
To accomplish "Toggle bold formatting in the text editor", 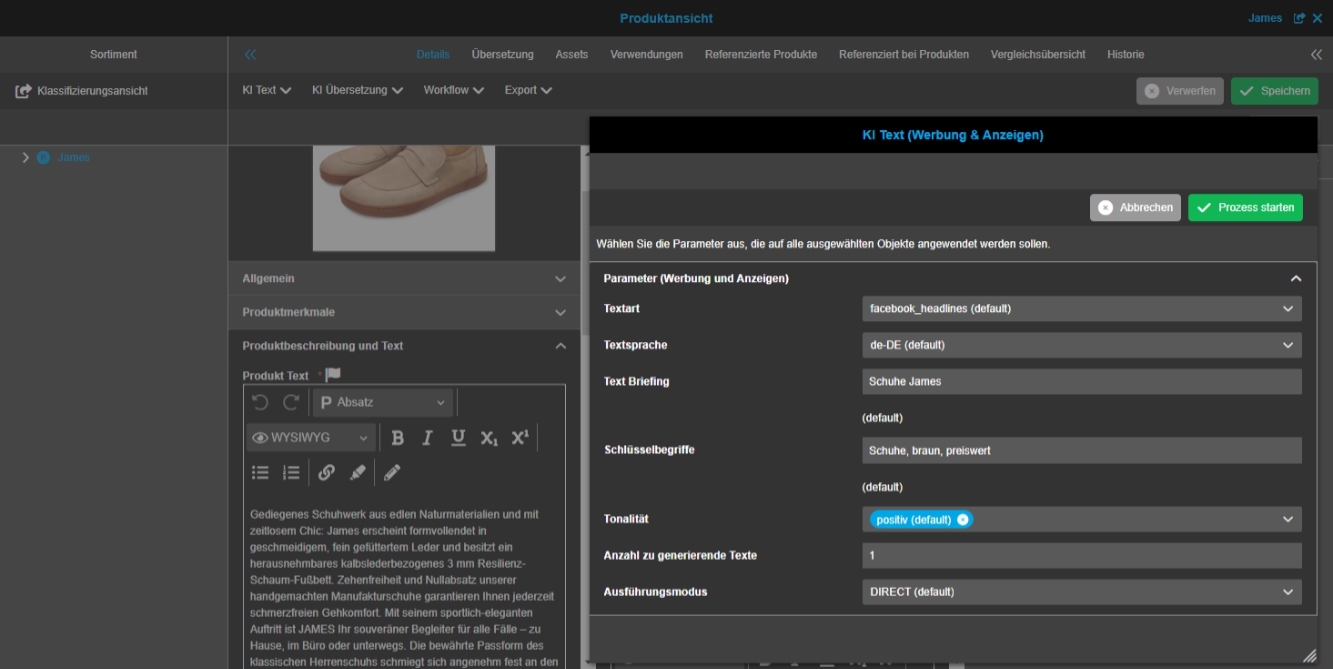I will click(x=397, y=438).
